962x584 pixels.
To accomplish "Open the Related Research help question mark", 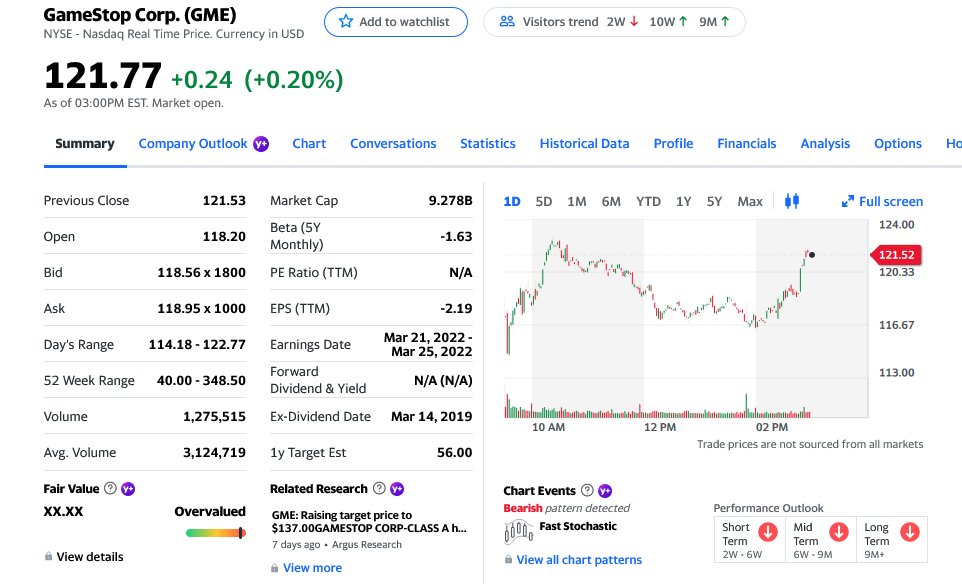I will click(379, 488).
